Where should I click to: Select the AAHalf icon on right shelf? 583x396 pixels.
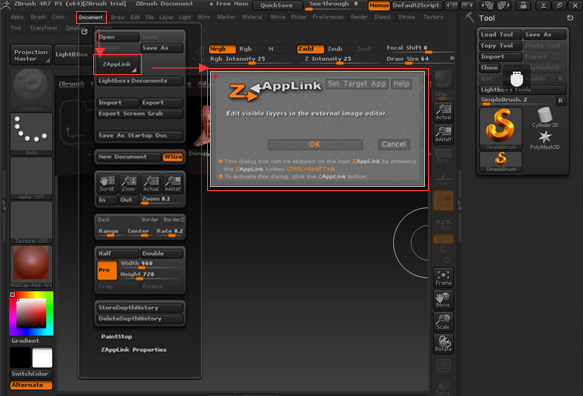[443, 134]
